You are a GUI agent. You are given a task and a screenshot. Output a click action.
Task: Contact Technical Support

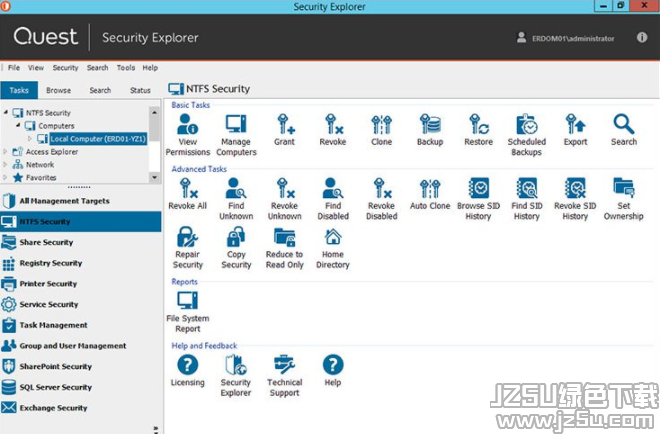[x=285, y=375]
